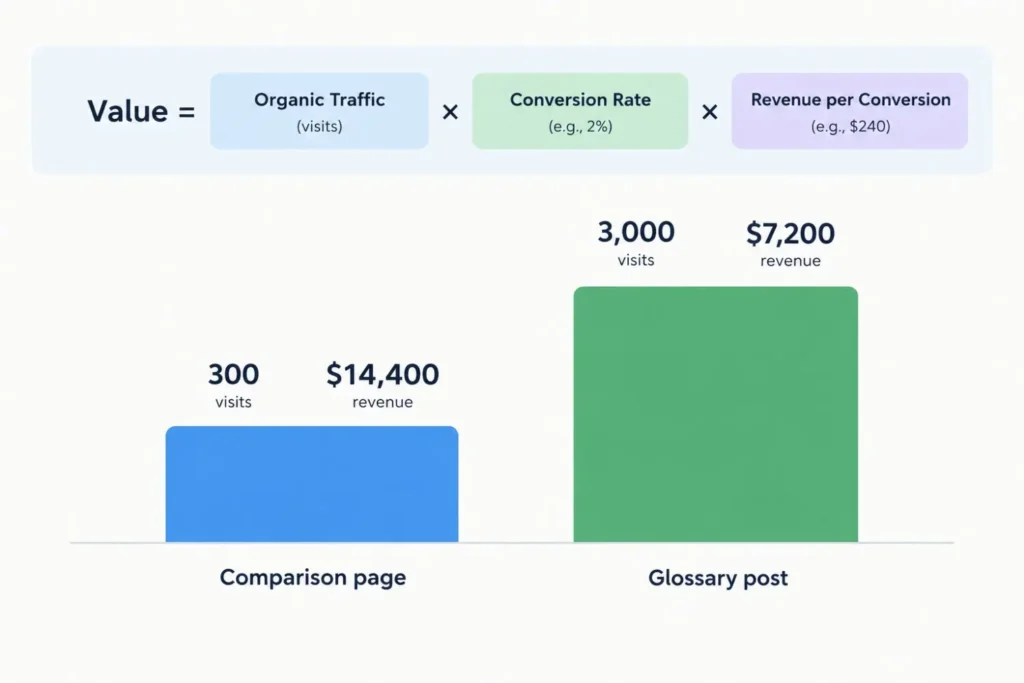Click the "300" visits value
The height and width of the screenshot is (683, 1024).
pyautogui.click(x=234, y=374)
